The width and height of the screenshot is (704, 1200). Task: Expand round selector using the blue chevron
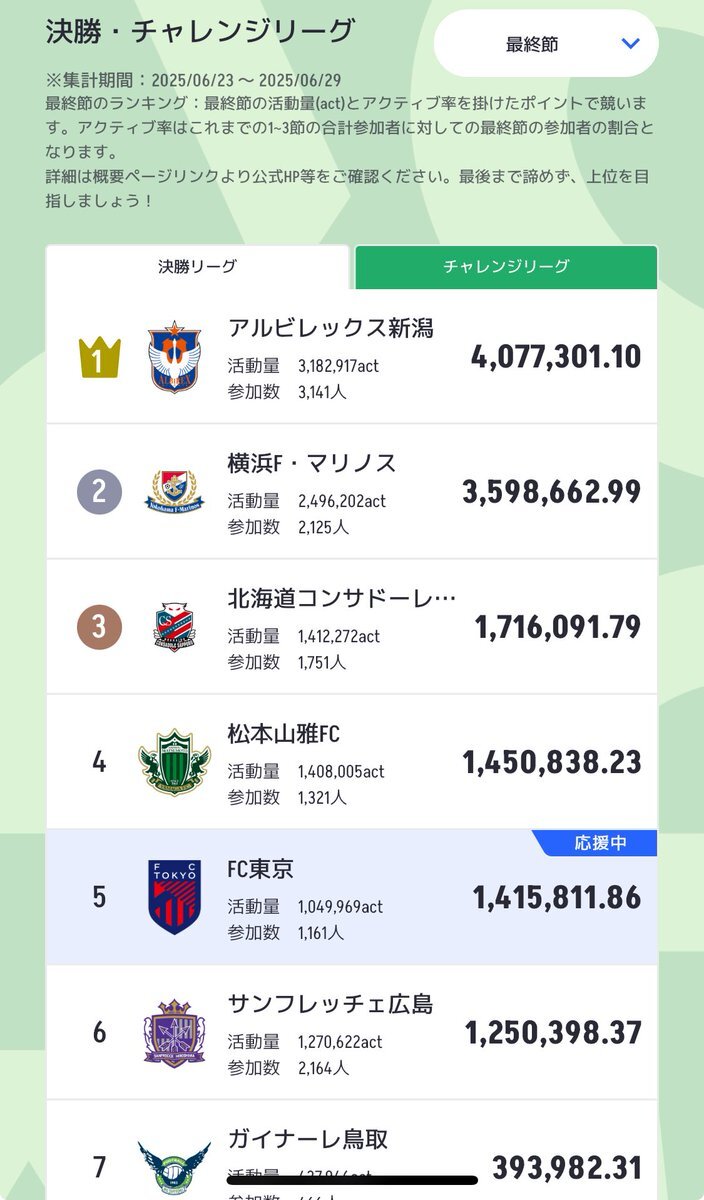tap(630, 44)
